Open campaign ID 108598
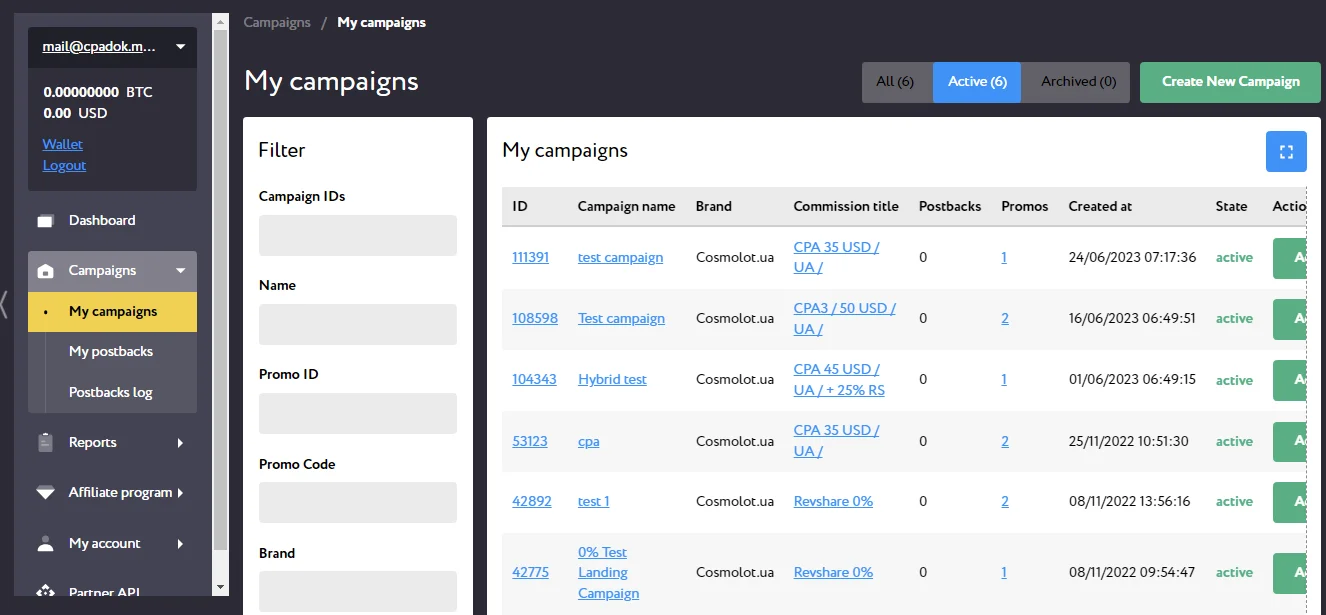Image resolution: width=1326 pixels, height=615 pixels. (x=535, y=318)
